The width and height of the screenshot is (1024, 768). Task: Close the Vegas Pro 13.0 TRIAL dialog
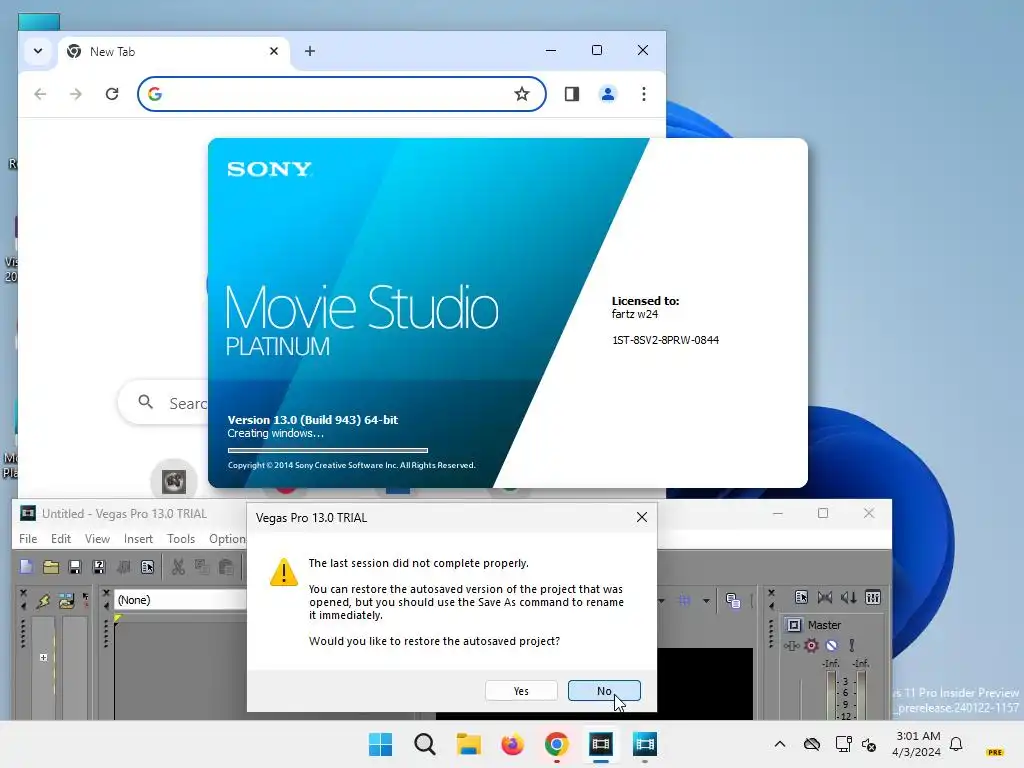642,517
